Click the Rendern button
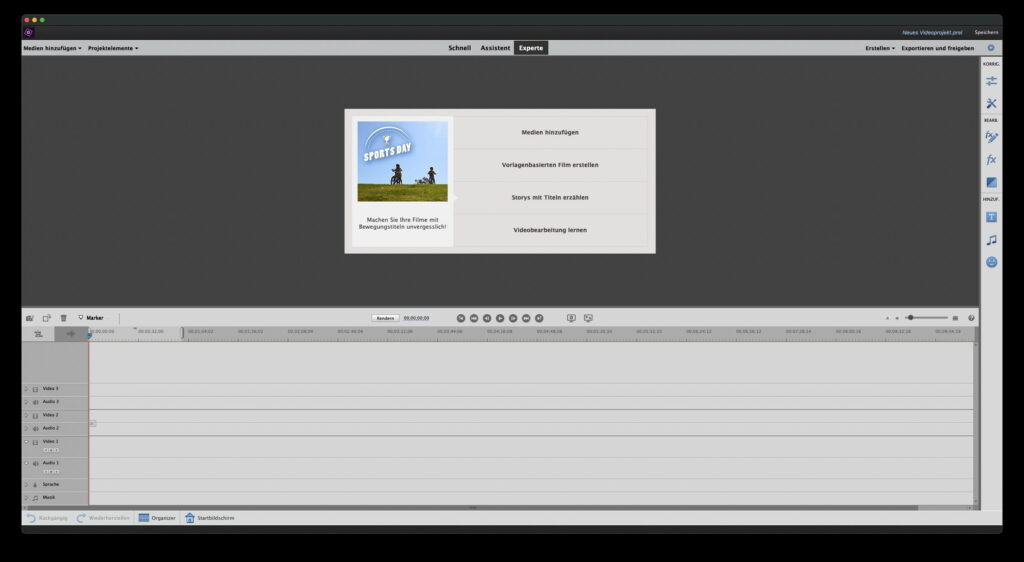1024x562 pixels. click(385, 318)
